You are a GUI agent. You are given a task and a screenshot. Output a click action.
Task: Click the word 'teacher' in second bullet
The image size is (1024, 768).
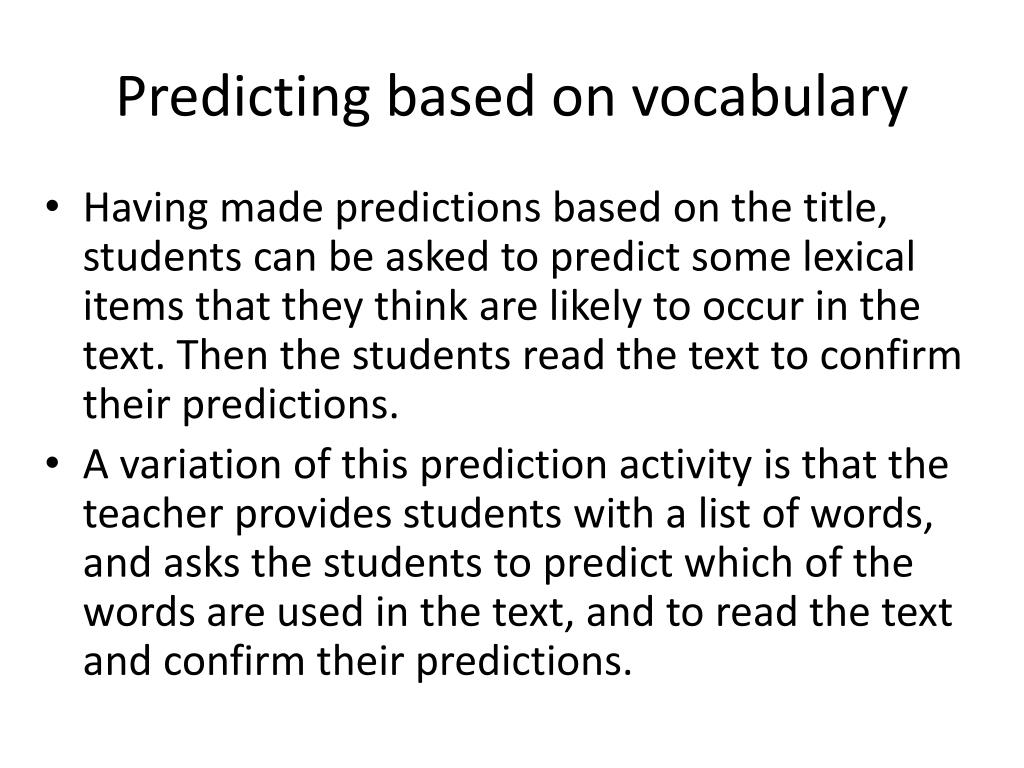click(153, 514)
